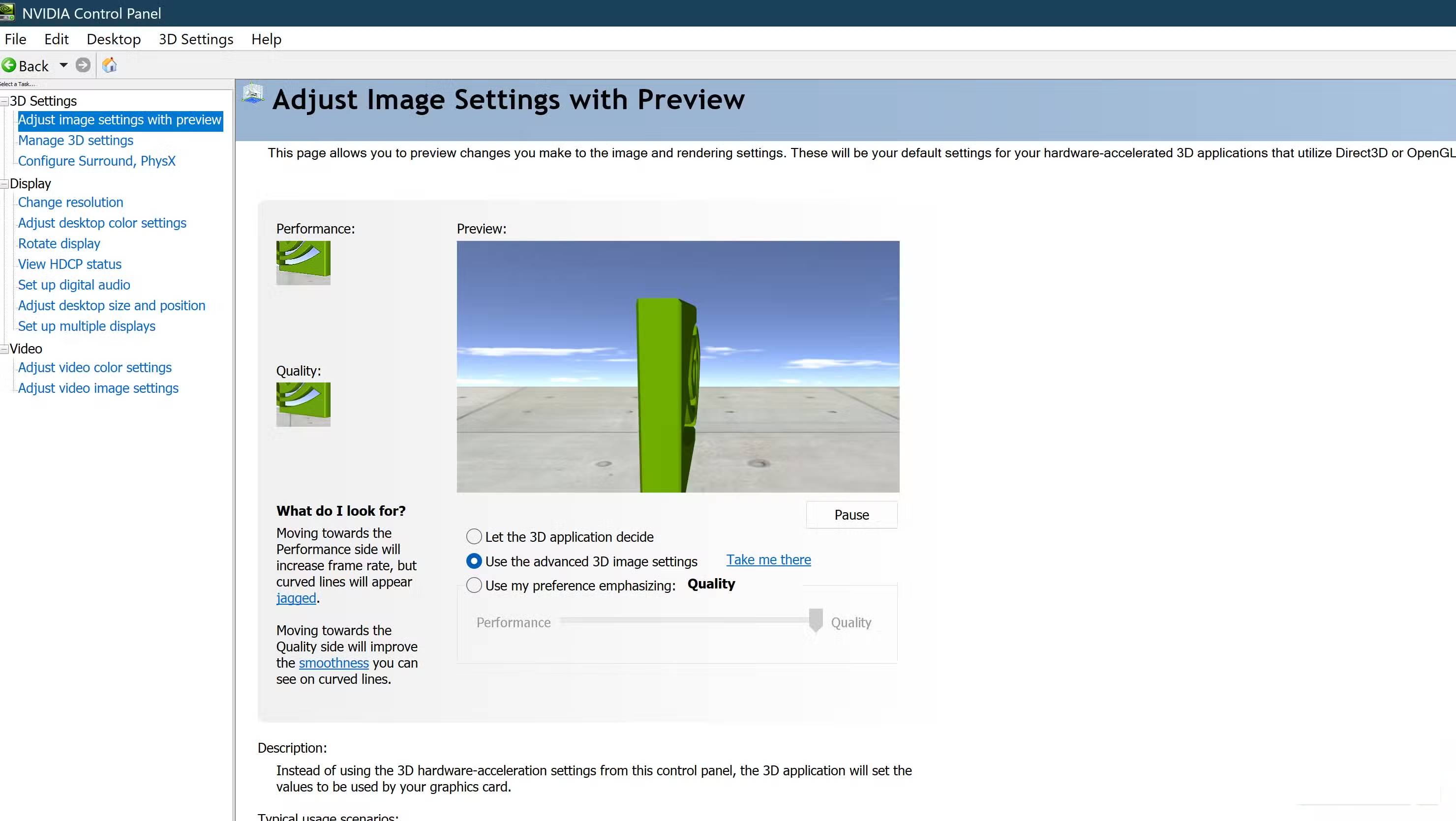Viewport: 1456px width, 821px height.
Task: Click the grey Forward arrow icon
Action: (x=83, y=65)
